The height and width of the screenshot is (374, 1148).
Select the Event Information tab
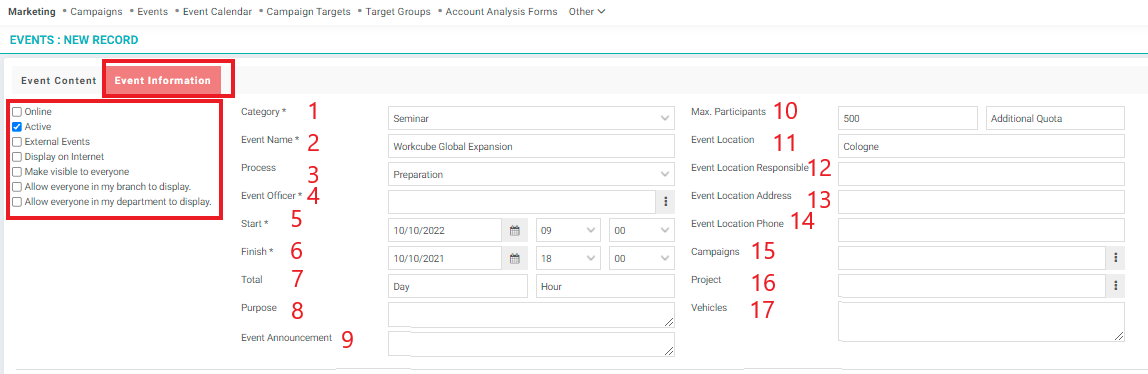click(163, 81)
